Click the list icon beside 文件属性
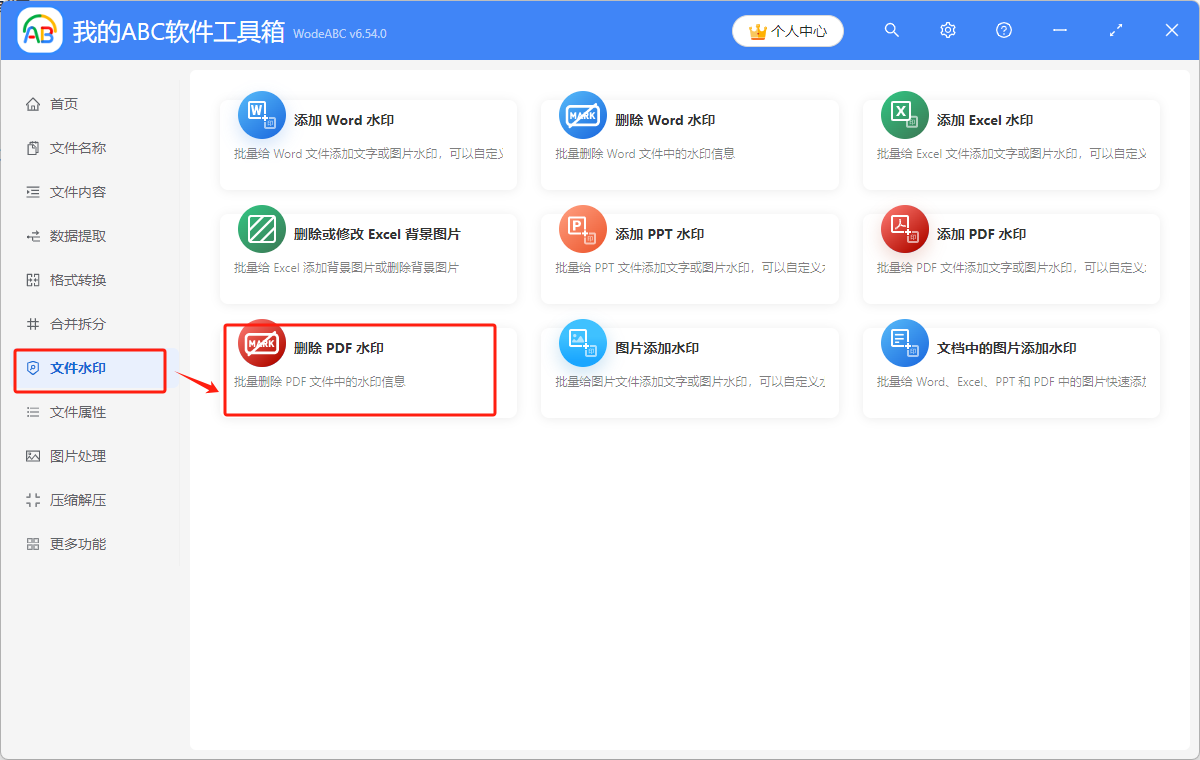 click(33, 412)
